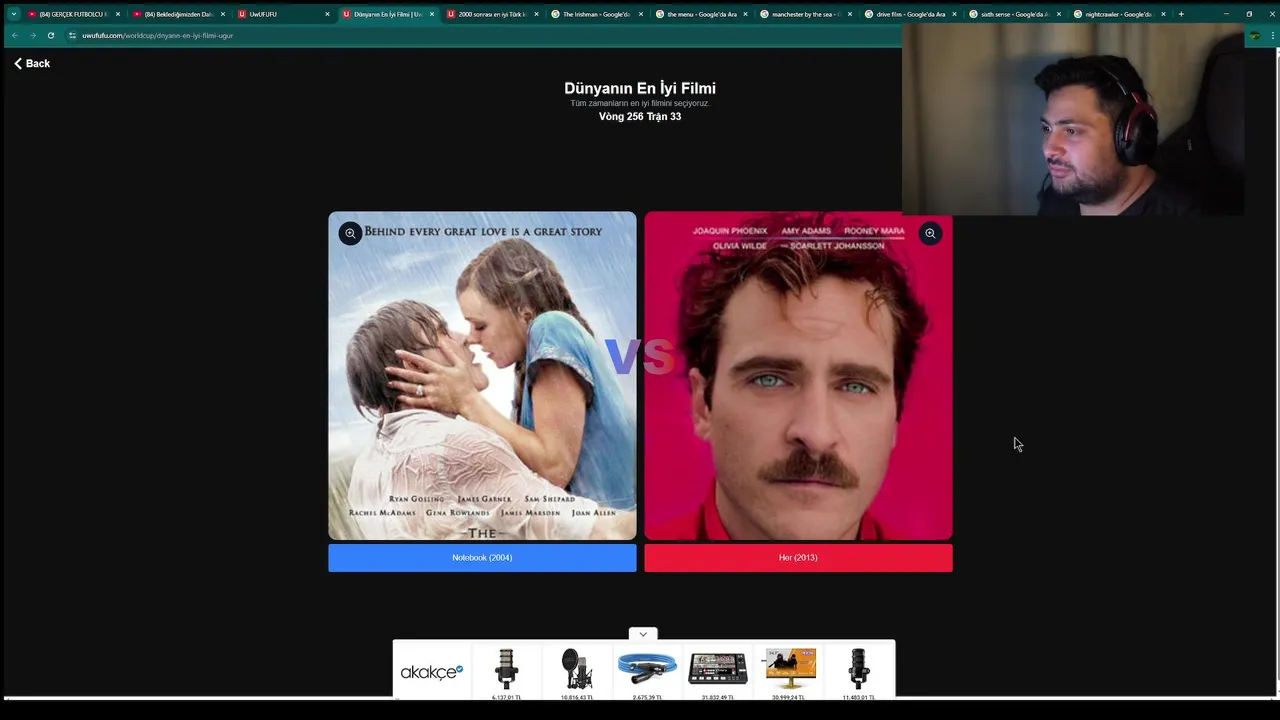Pick the Her poster image
Viewport: 1280px width, 720px height.
click(x=798, y=376)
